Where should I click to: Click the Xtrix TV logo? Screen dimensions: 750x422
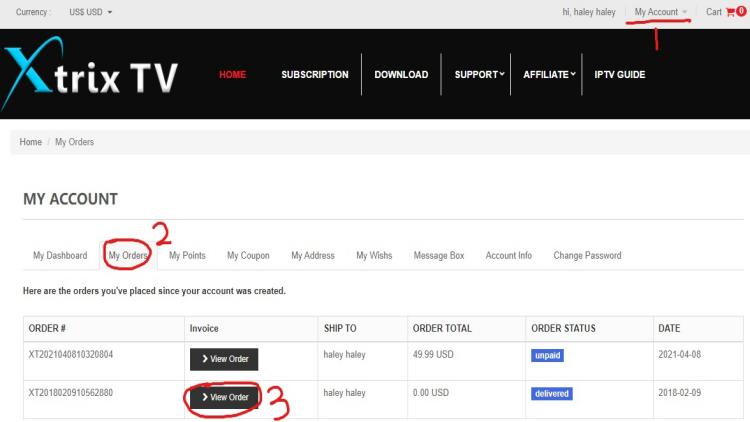(x=89, y=73)
